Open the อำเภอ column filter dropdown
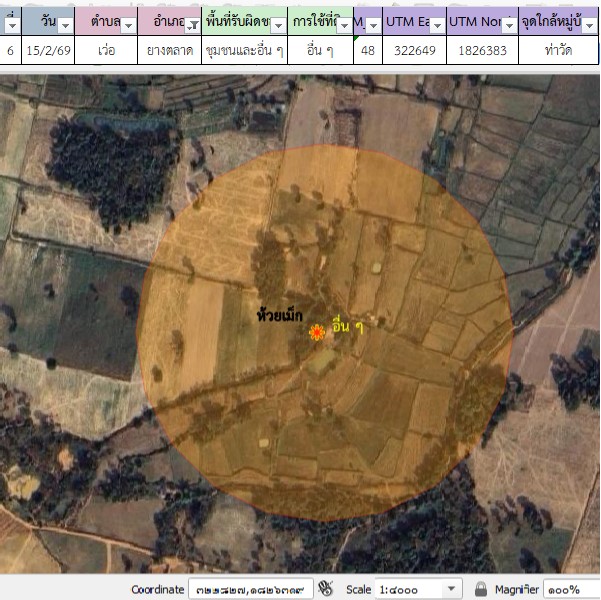The width and height of the screenshot is (601, 600). (x=189, y=24)
